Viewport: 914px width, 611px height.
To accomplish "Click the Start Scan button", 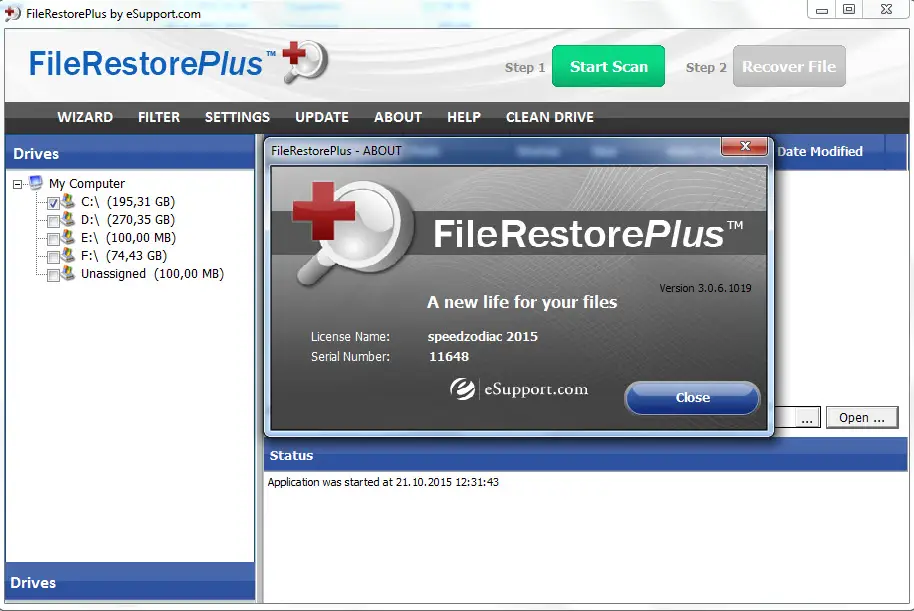I will 609,66.
